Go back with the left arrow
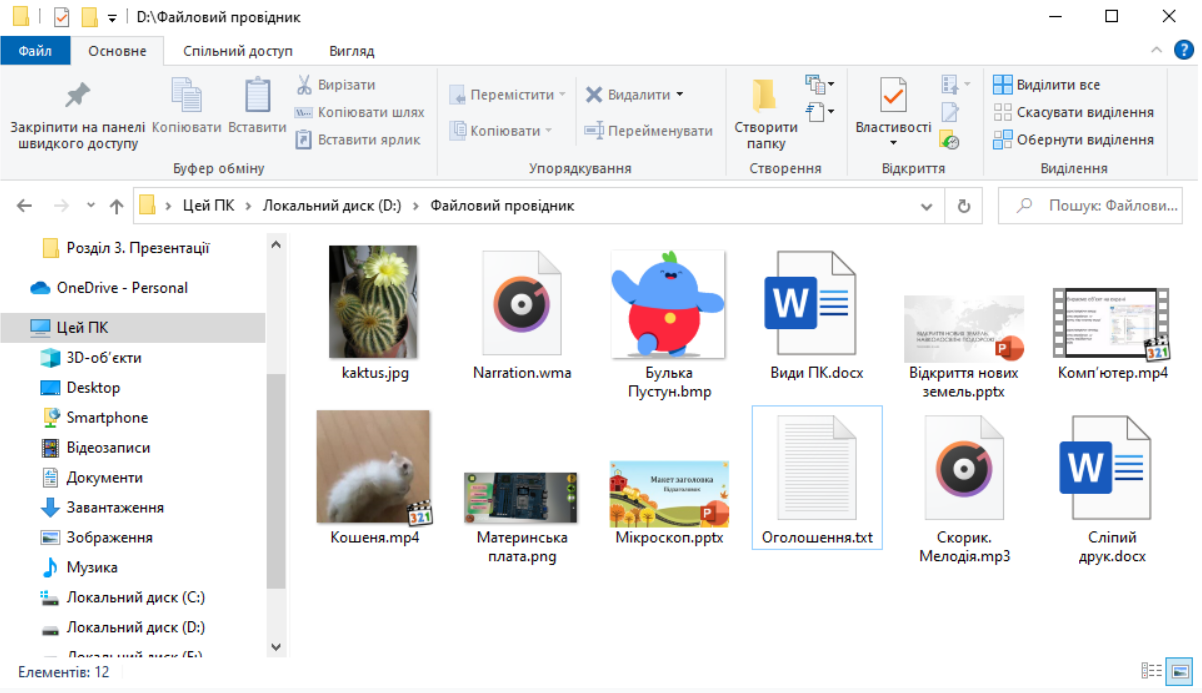This screenshot has height=693, width=1202. [25, 206]
